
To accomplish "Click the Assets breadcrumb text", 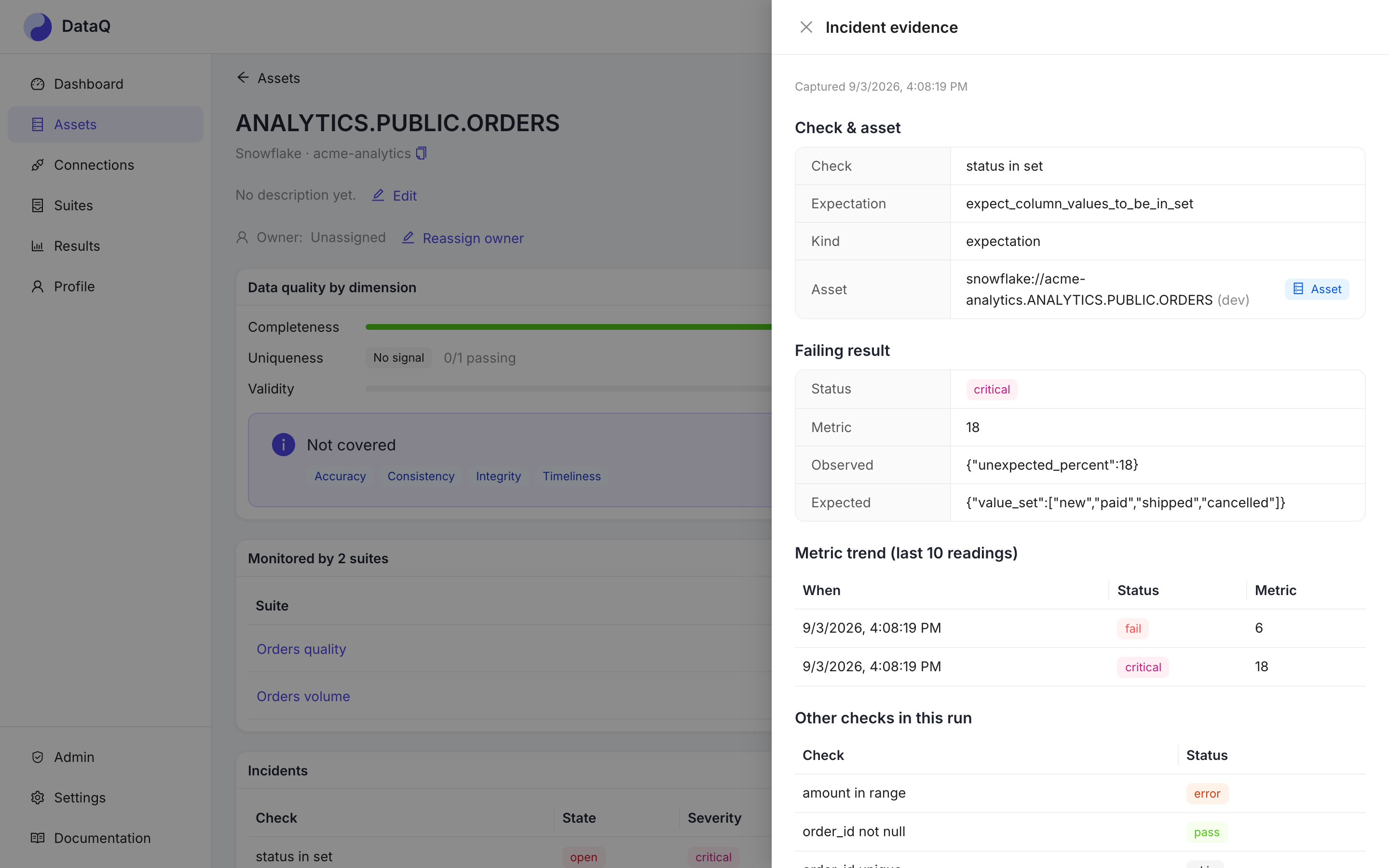I will tap(278, 78).
